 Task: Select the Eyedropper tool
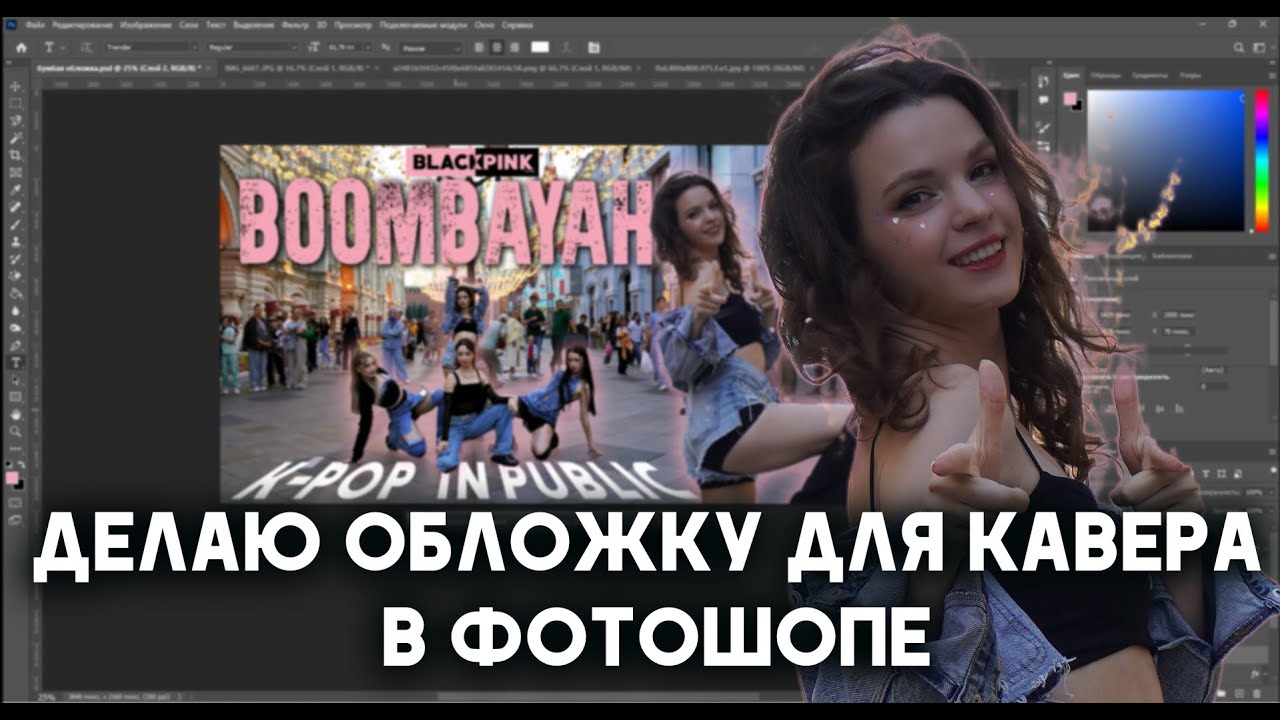coord(16,189)
